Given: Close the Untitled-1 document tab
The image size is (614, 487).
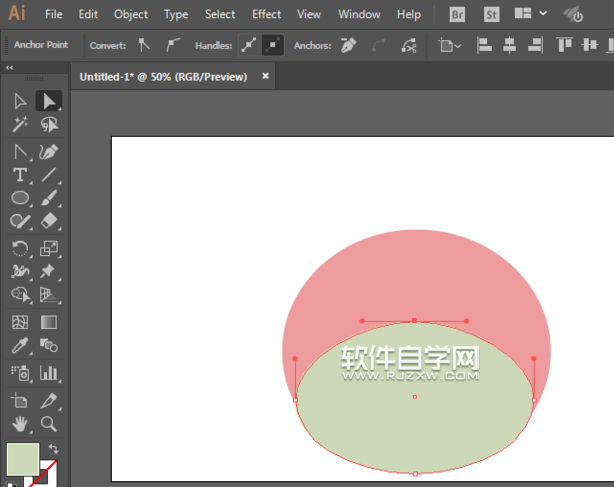Looking at the screenshot, I should [x=265, y=76].
